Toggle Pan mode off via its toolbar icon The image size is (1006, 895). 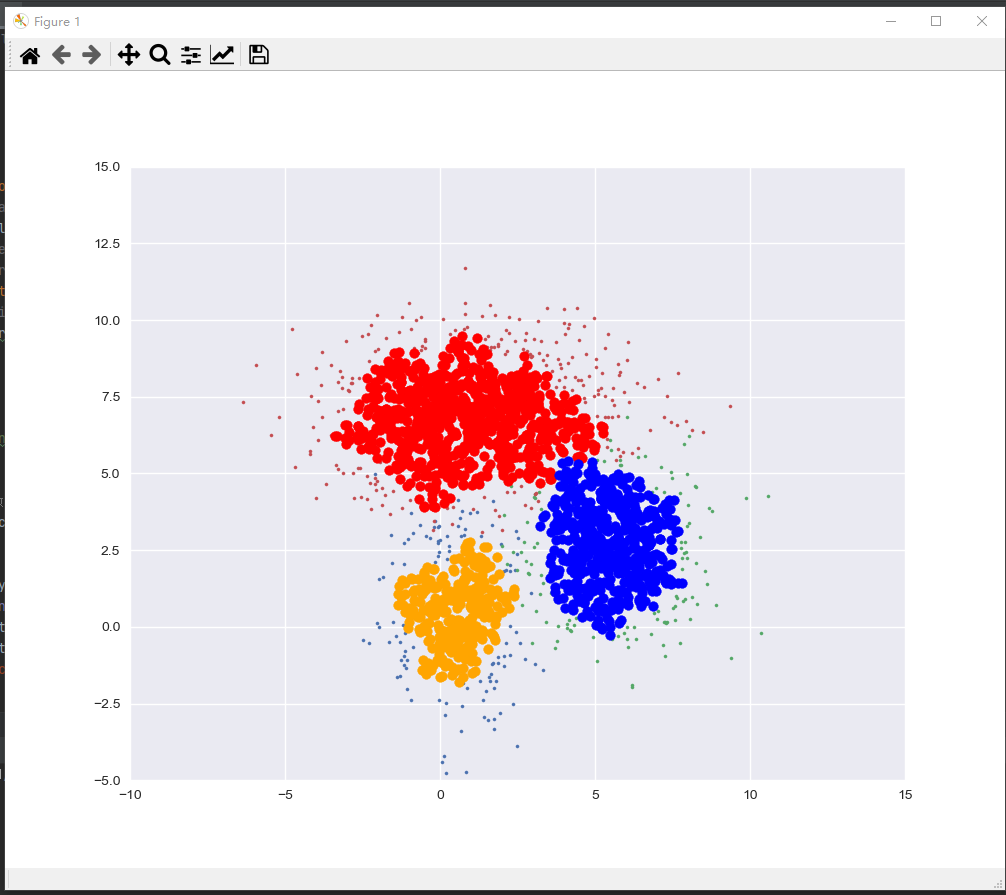tap(128, 55)
